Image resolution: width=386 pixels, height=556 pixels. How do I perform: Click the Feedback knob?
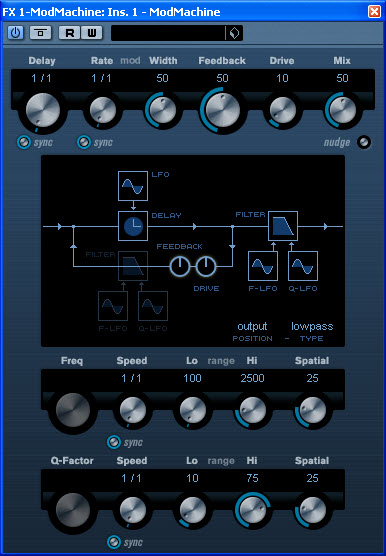point(222,110)
